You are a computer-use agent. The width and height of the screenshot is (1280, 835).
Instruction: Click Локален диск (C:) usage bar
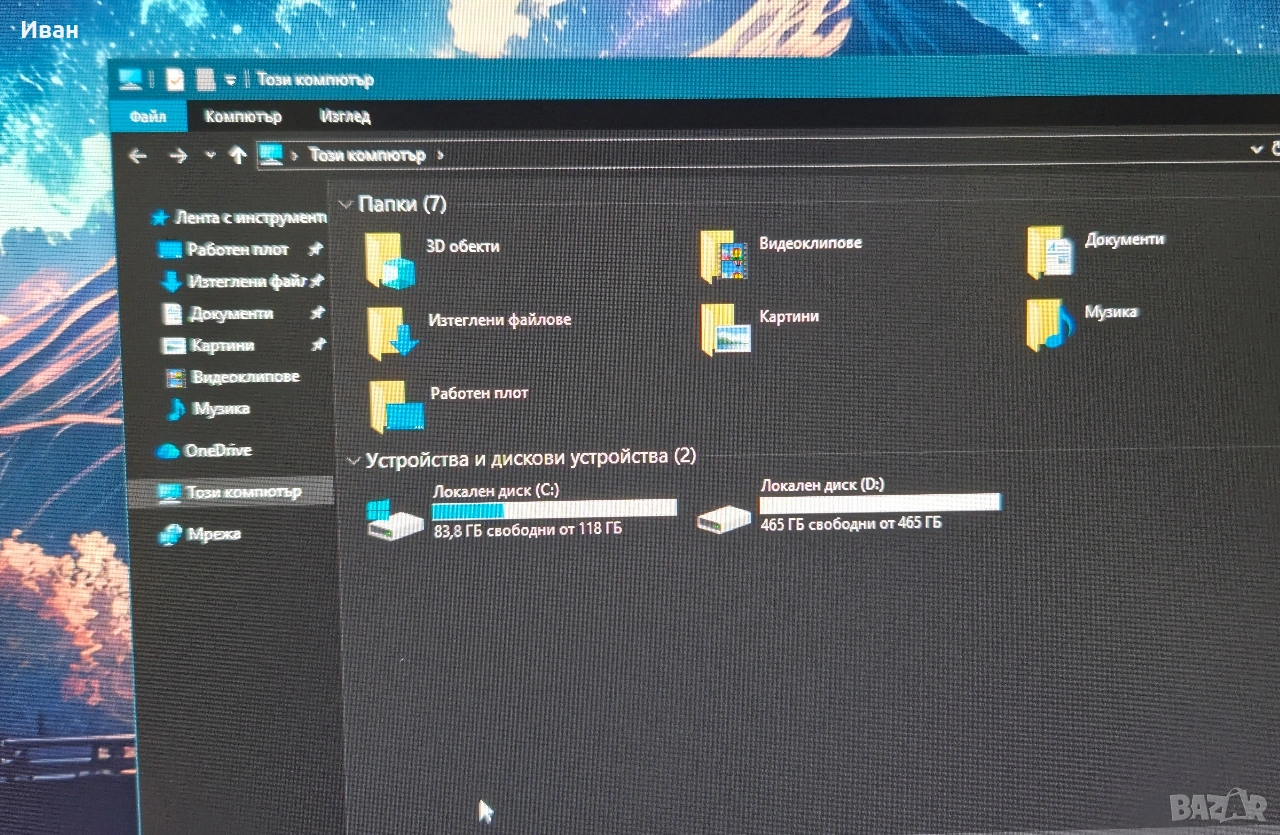(x=554, y=509)
